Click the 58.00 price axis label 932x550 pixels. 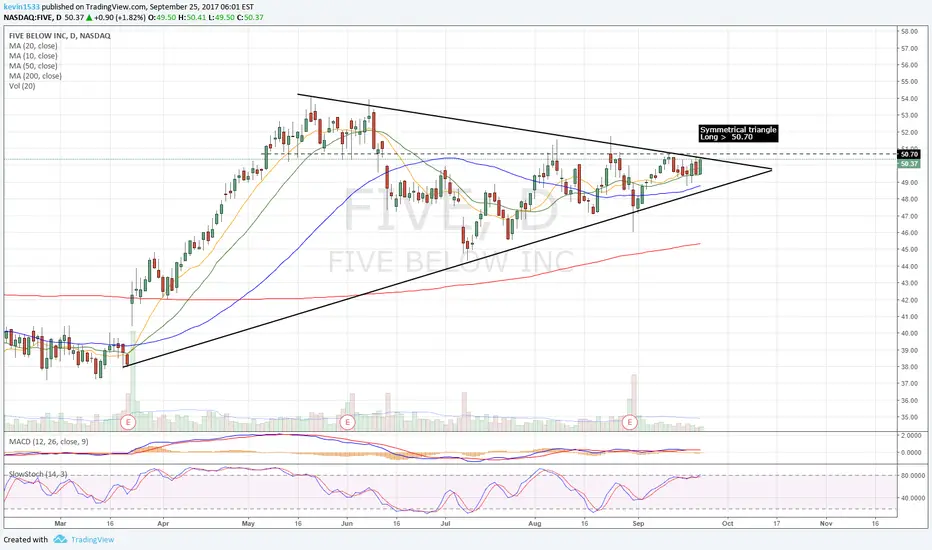coord(910,32)
